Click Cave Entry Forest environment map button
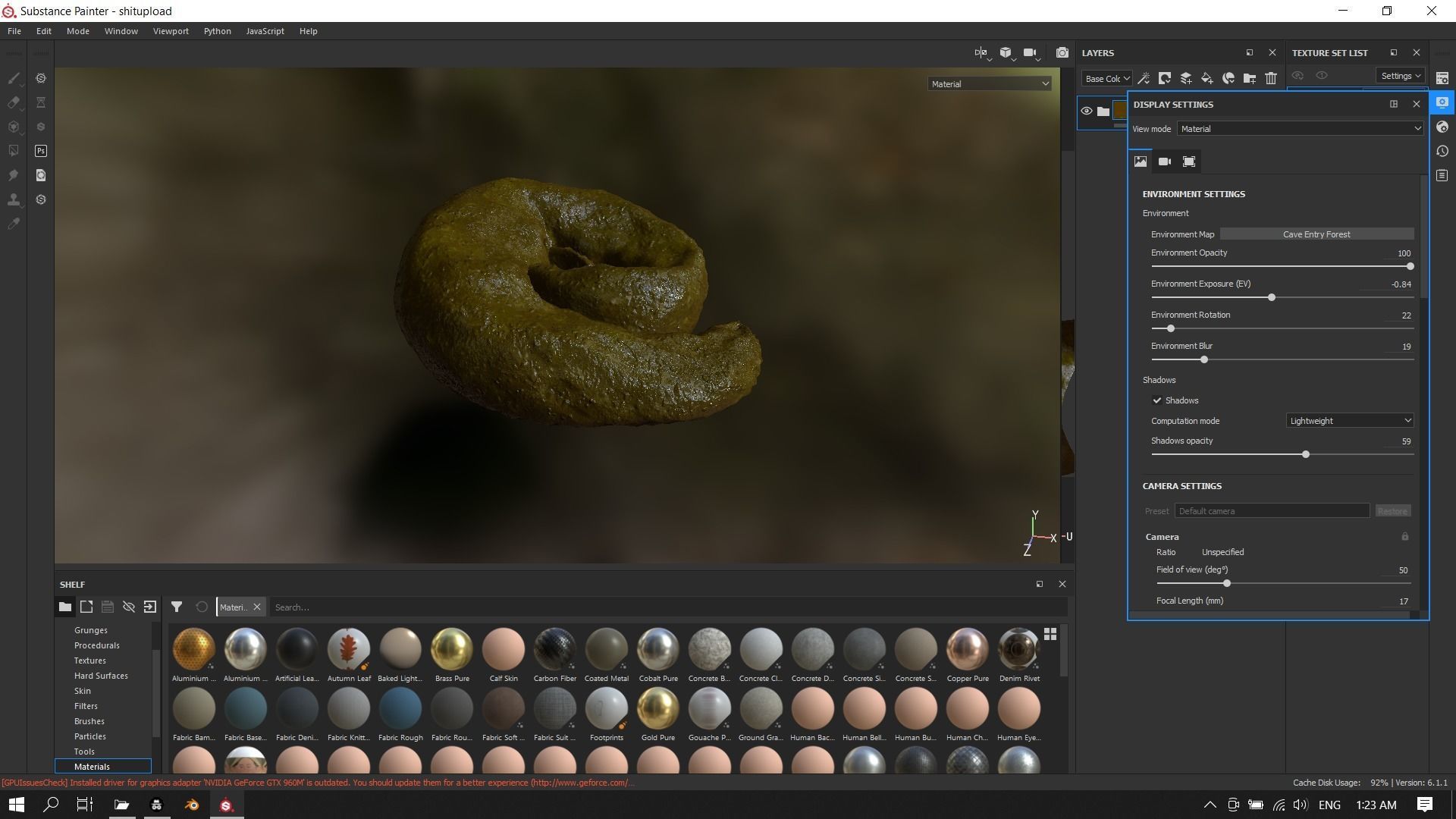 pyautogui.click(x=1316, y=234)
